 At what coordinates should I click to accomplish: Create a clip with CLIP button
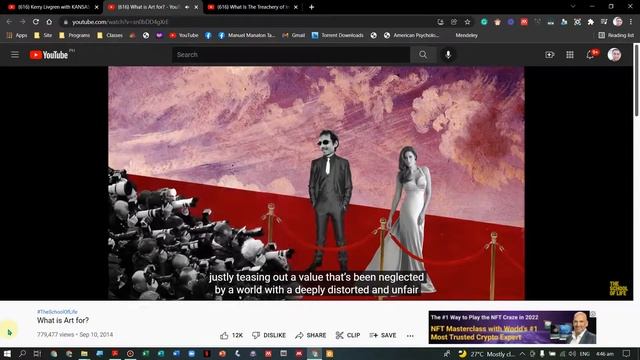click(348, 335)
